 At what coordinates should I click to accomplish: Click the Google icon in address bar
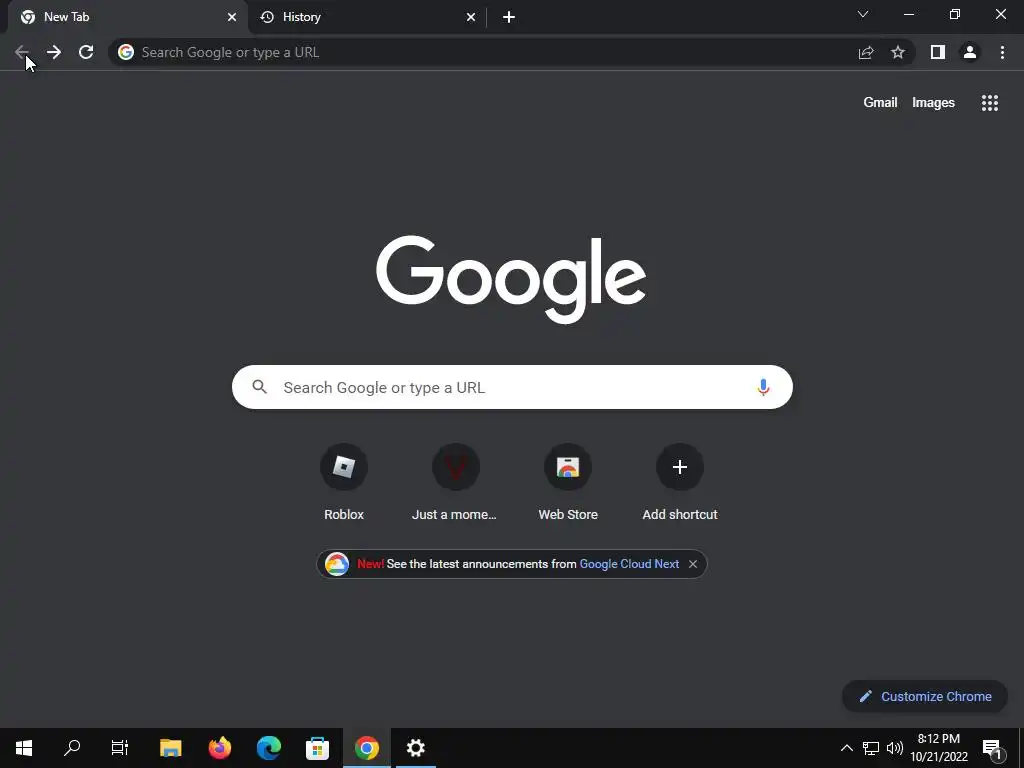(126, 52)
